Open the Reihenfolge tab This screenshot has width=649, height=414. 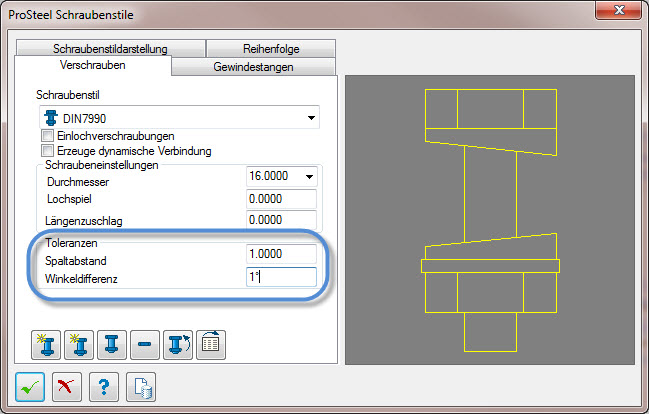point(271,48)
